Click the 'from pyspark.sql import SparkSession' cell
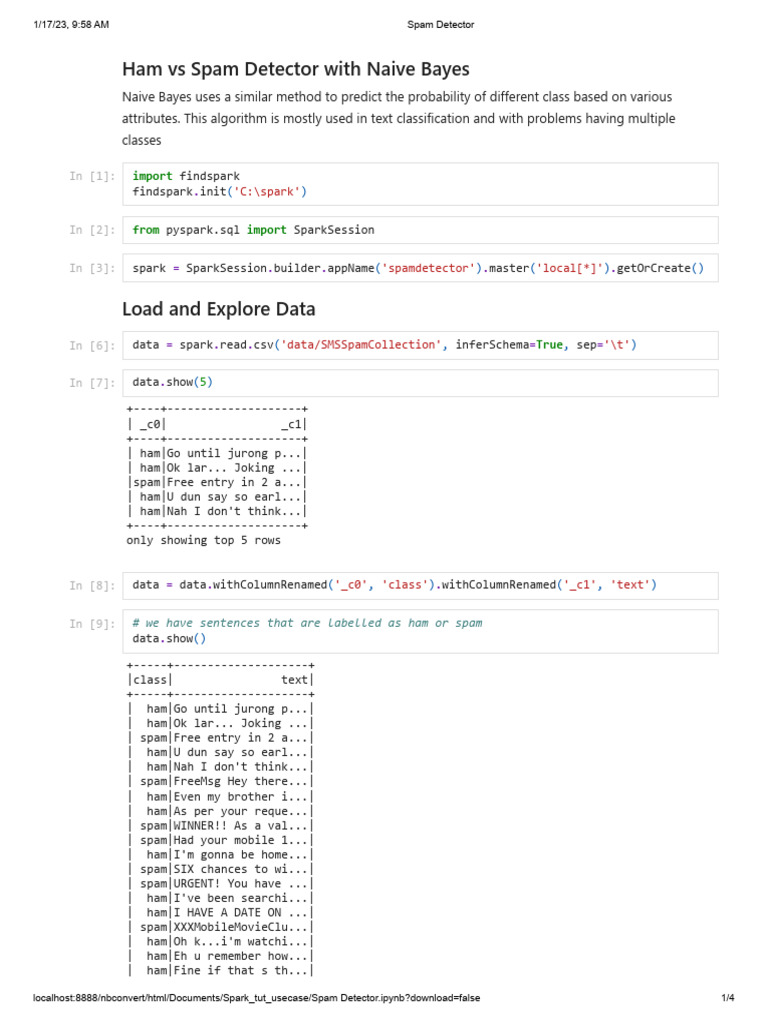This screenshot has height=1024, width=768. pos(419,230)
